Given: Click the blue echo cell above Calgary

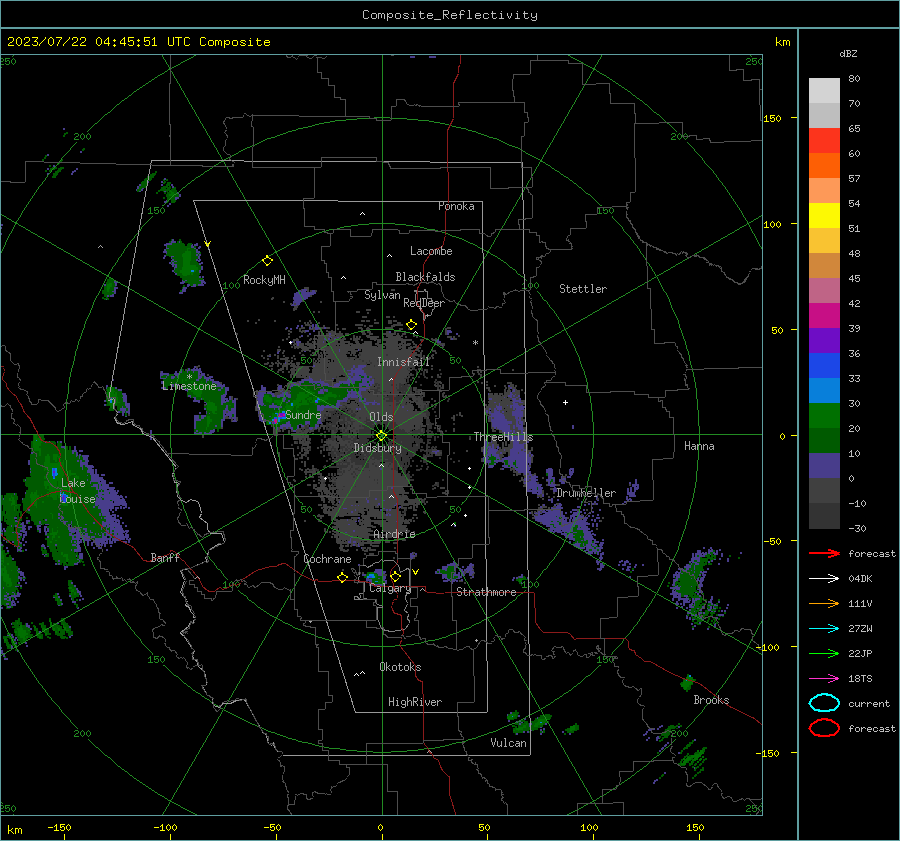Looking at the screenshot, I should tap(373, 575).
